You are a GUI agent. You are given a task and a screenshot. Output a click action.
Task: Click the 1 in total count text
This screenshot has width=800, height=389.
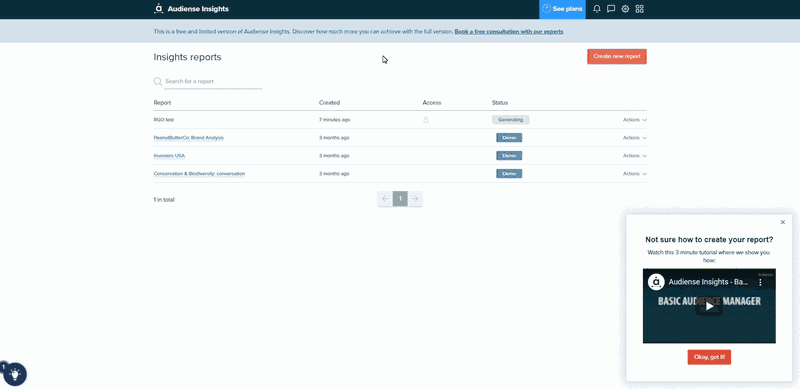point(164,200)
